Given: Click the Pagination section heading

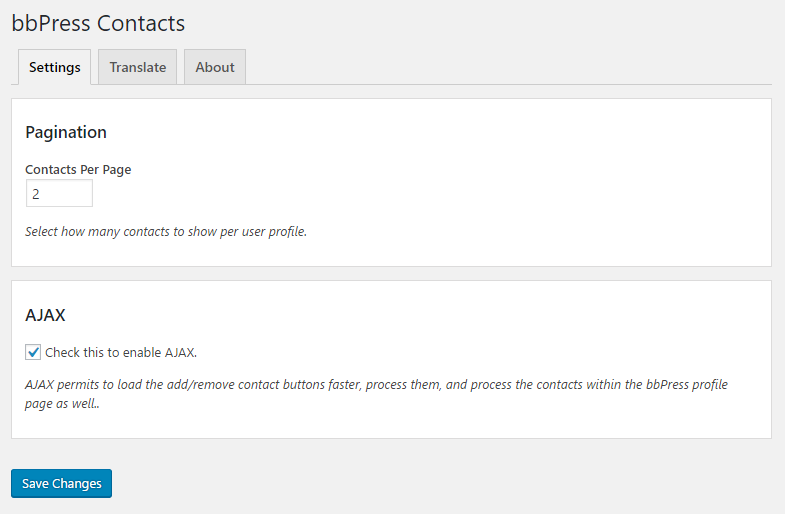Looking at the screenshot, I should coord(66,132).
